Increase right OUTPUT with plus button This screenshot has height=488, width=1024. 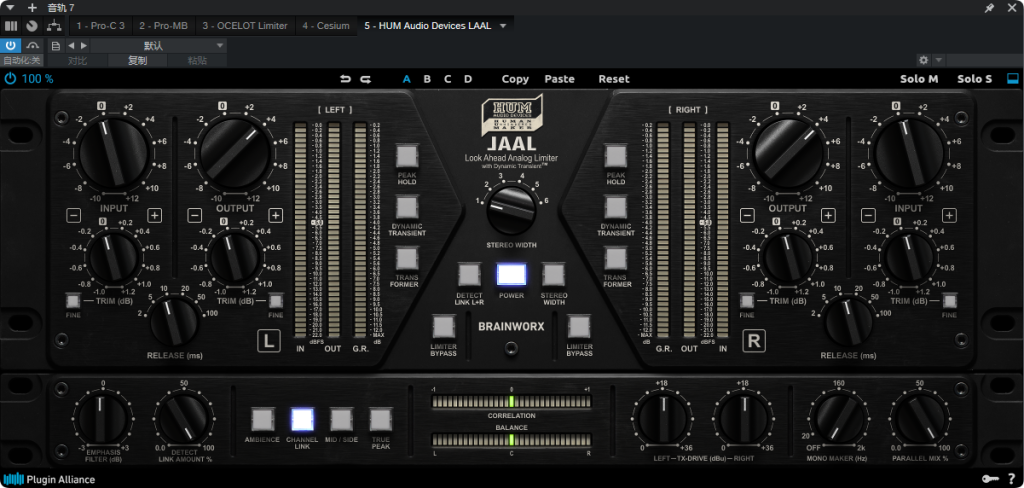[x=828, y=215]
